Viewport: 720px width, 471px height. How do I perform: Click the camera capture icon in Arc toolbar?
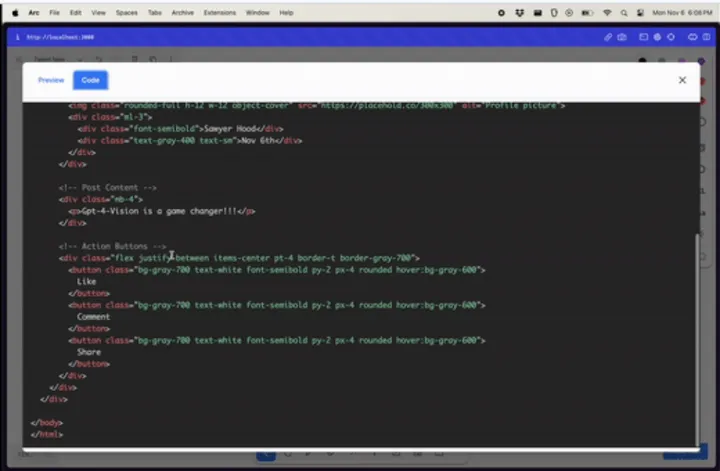(623, 37)
